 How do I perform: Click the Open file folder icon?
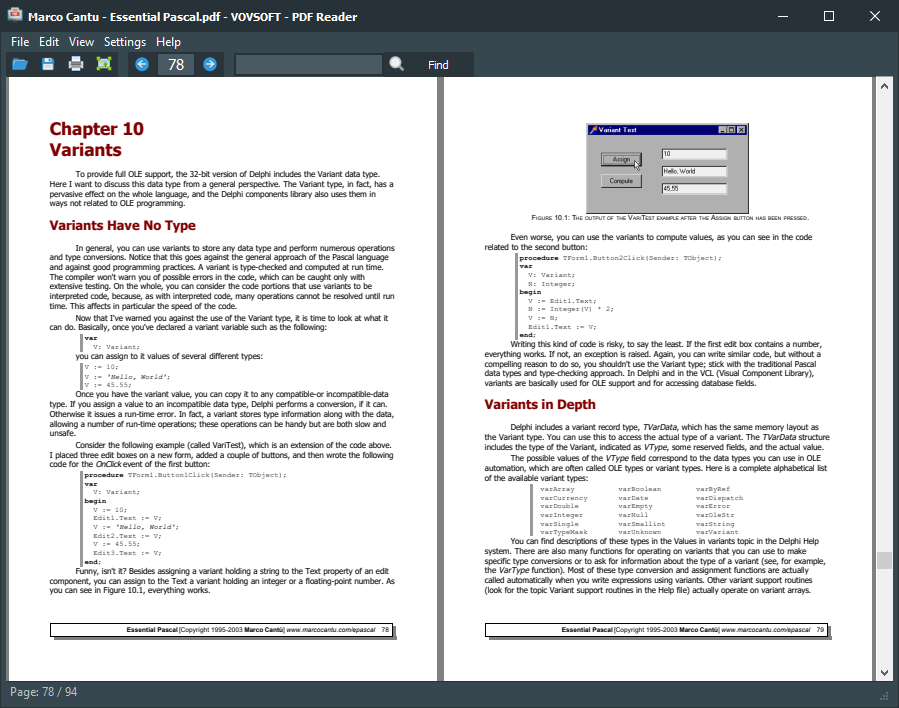point(19,64)
